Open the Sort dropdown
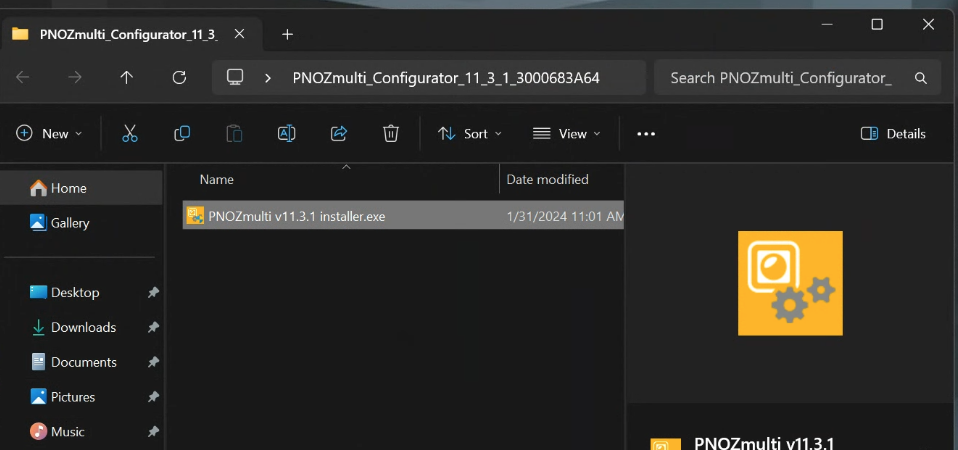Image resolution: width=958 pixels, height=450 pixels. tap(469, 134)
